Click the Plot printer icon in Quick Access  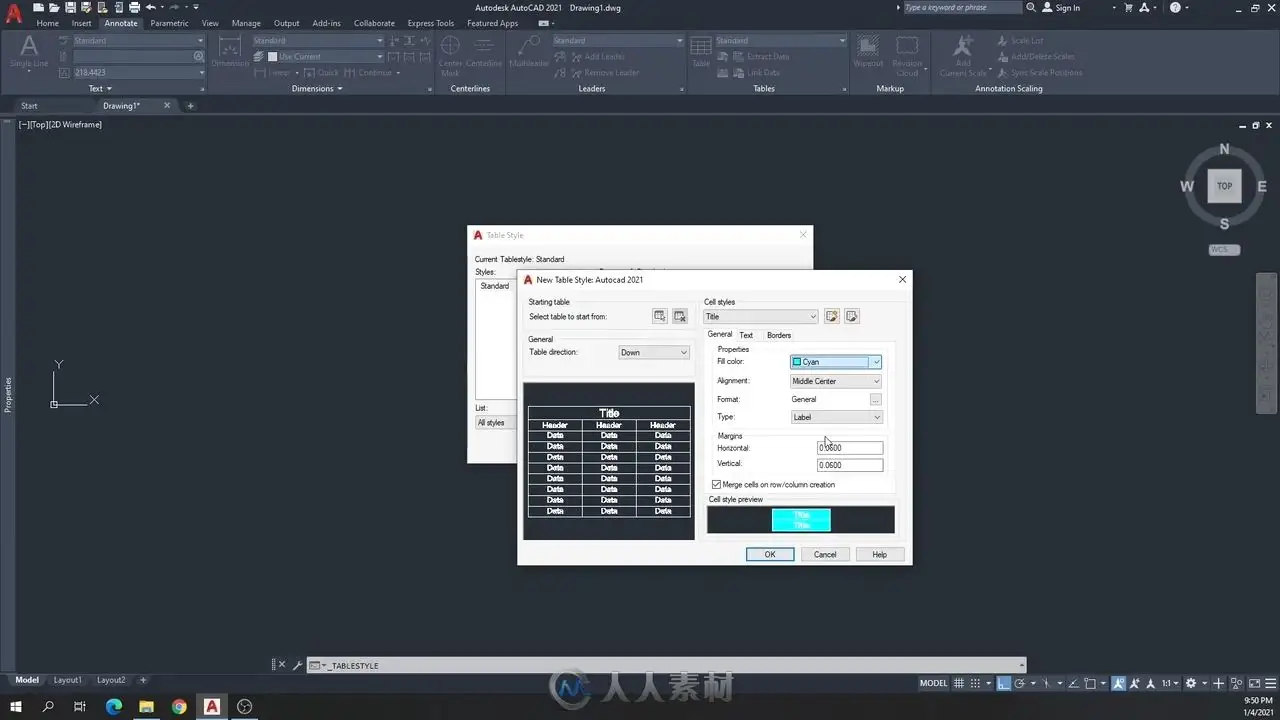[x=134, y=7]
